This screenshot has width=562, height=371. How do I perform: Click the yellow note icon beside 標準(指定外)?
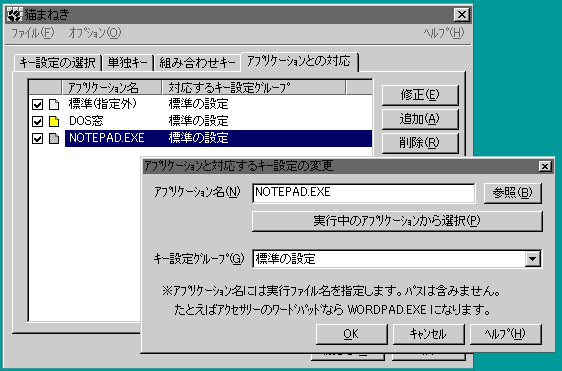(54, 104)
